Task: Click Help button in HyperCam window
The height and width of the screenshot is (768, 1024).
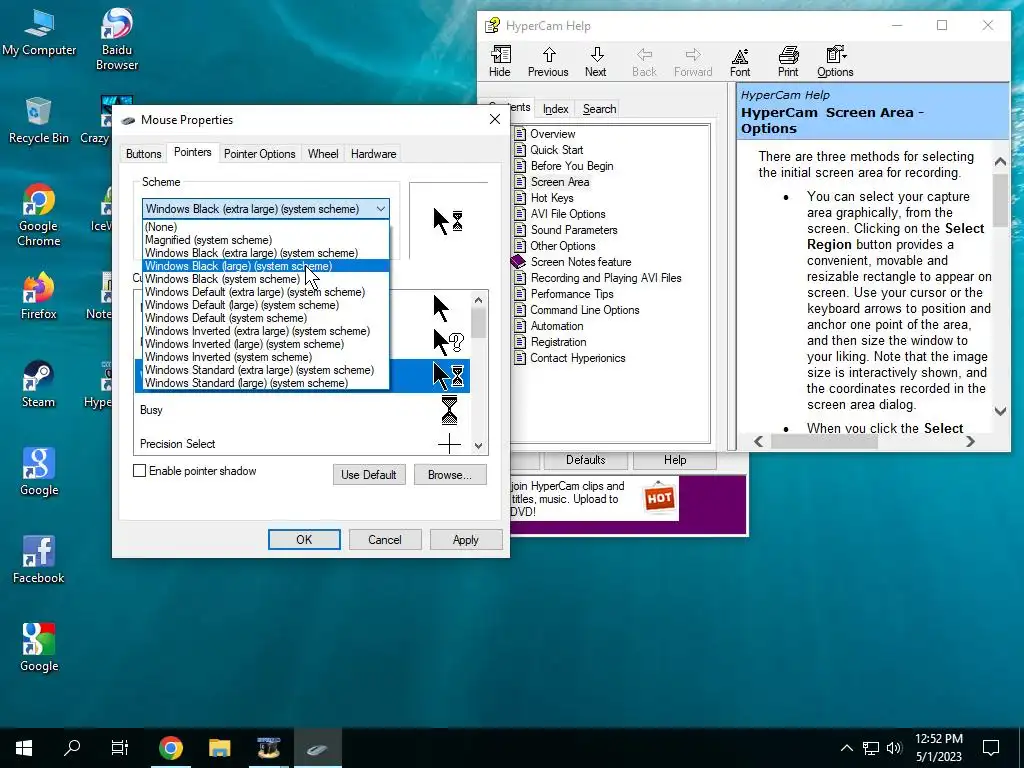Action: coord(675,460)
